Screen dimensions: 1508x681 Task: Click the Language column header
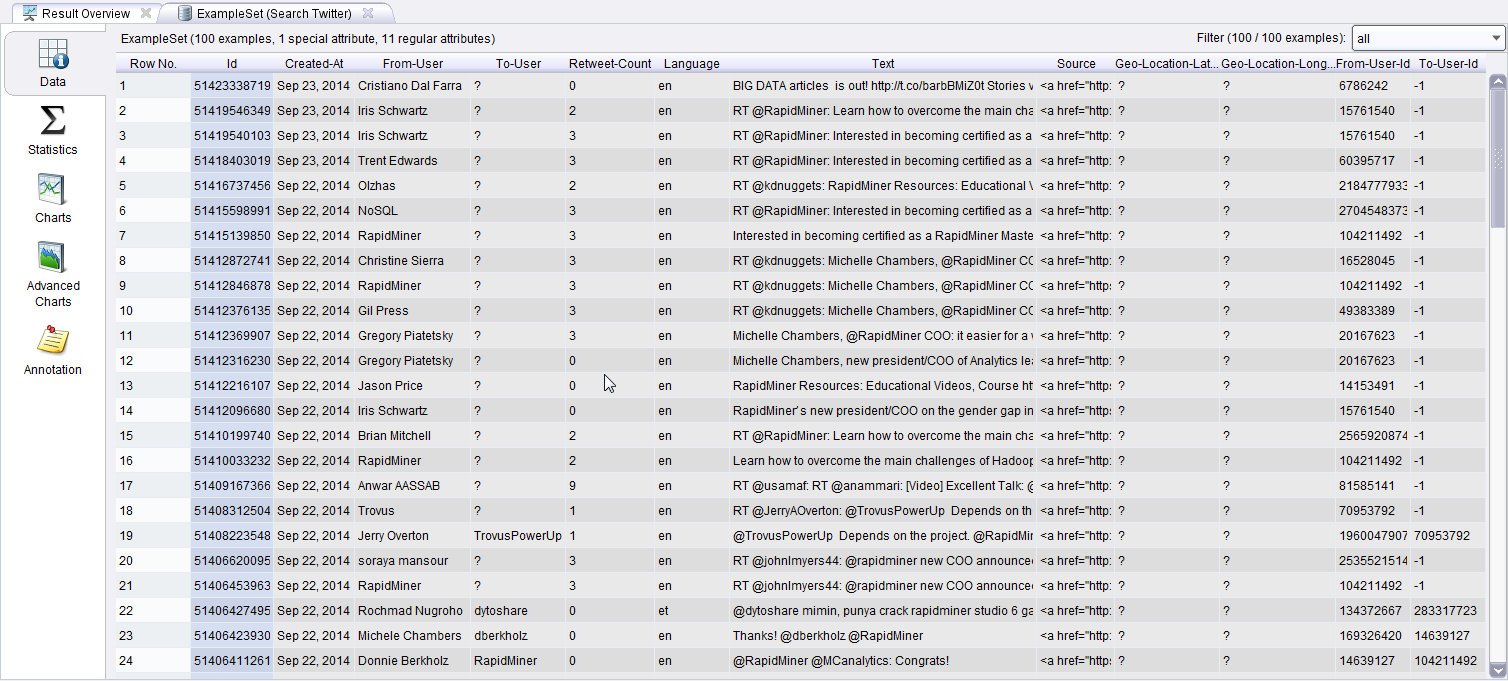[691, 63]
